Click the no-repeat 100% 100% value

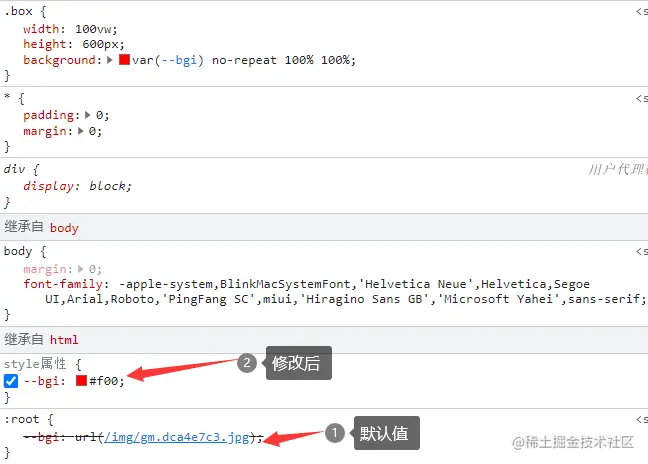tap(281, 60)
